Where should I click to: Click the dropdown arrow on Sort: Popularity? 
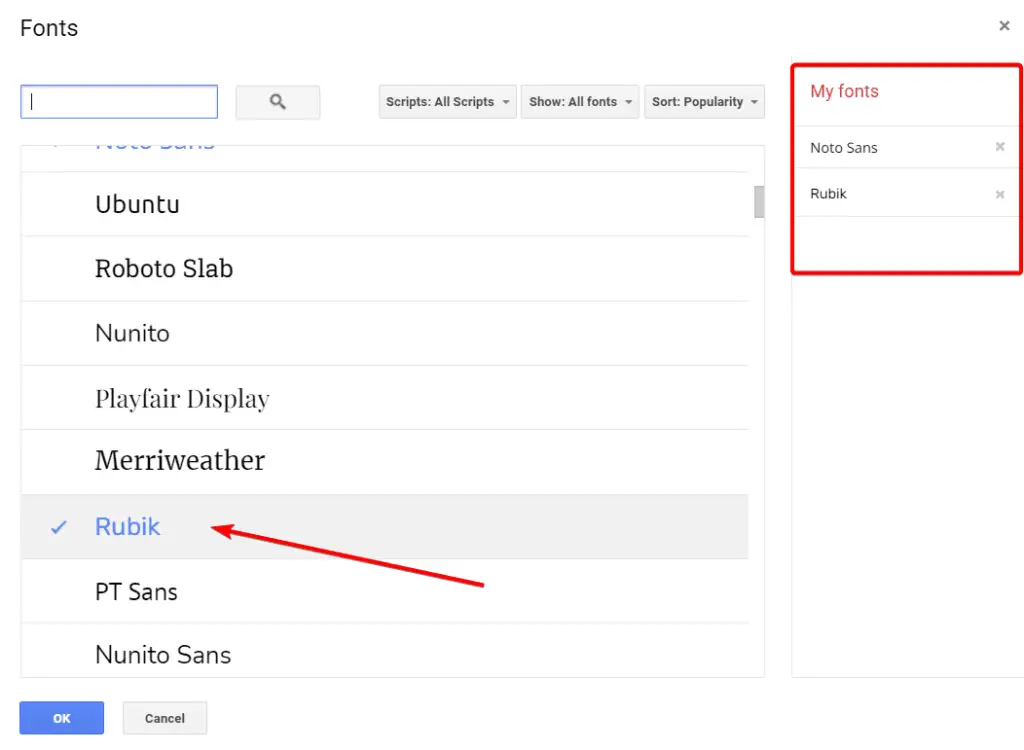757,101
